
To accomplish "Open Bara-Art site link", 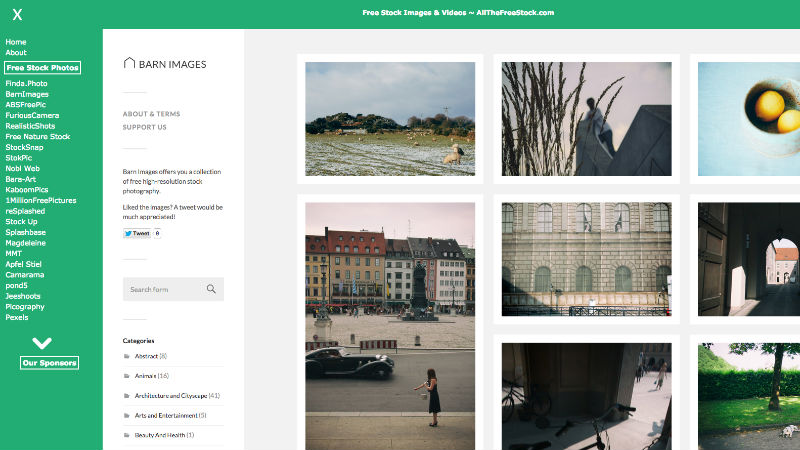I will click(21, 179).
